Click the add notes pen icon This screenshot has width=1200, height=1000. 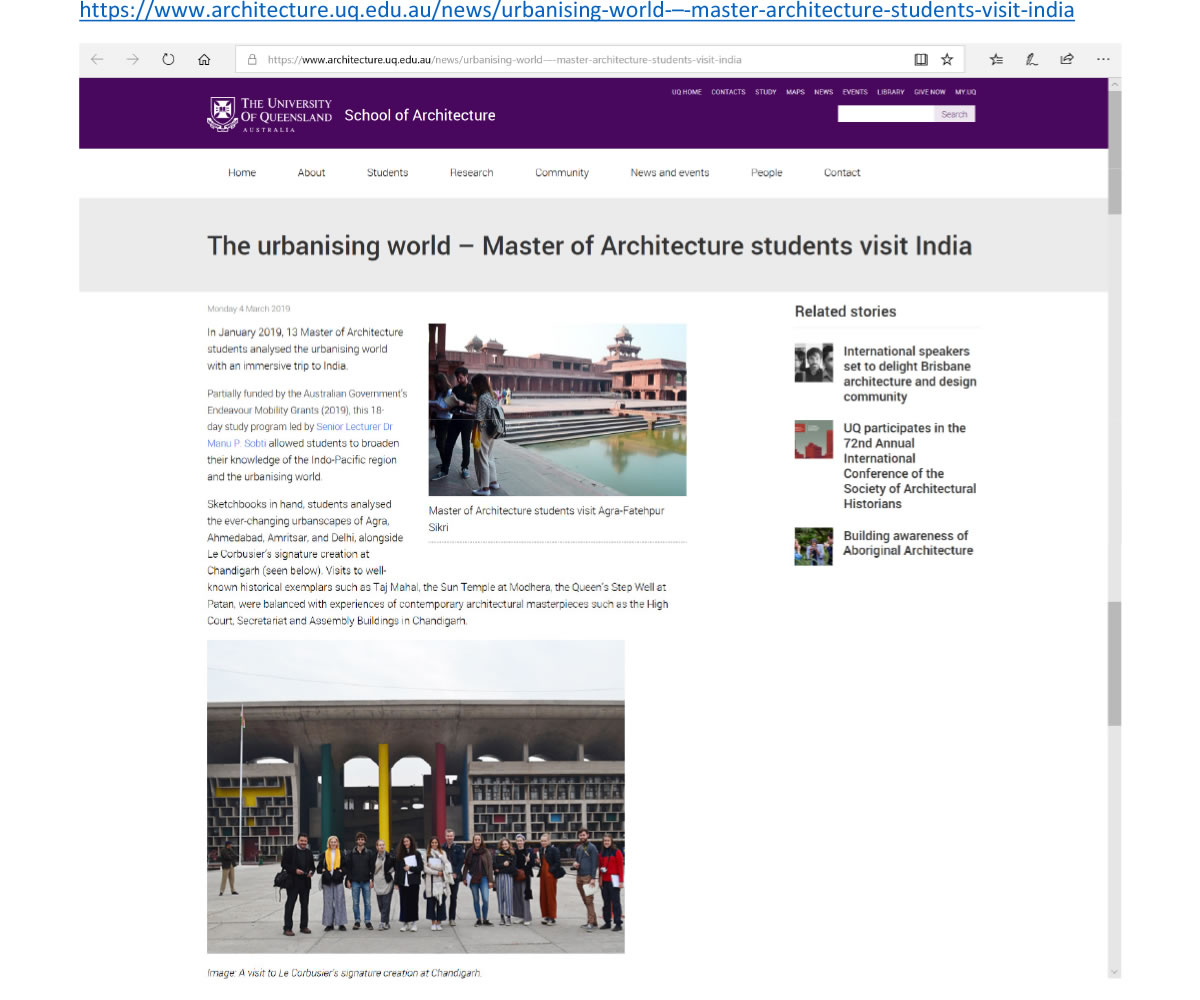click(x=1032, y=60)
